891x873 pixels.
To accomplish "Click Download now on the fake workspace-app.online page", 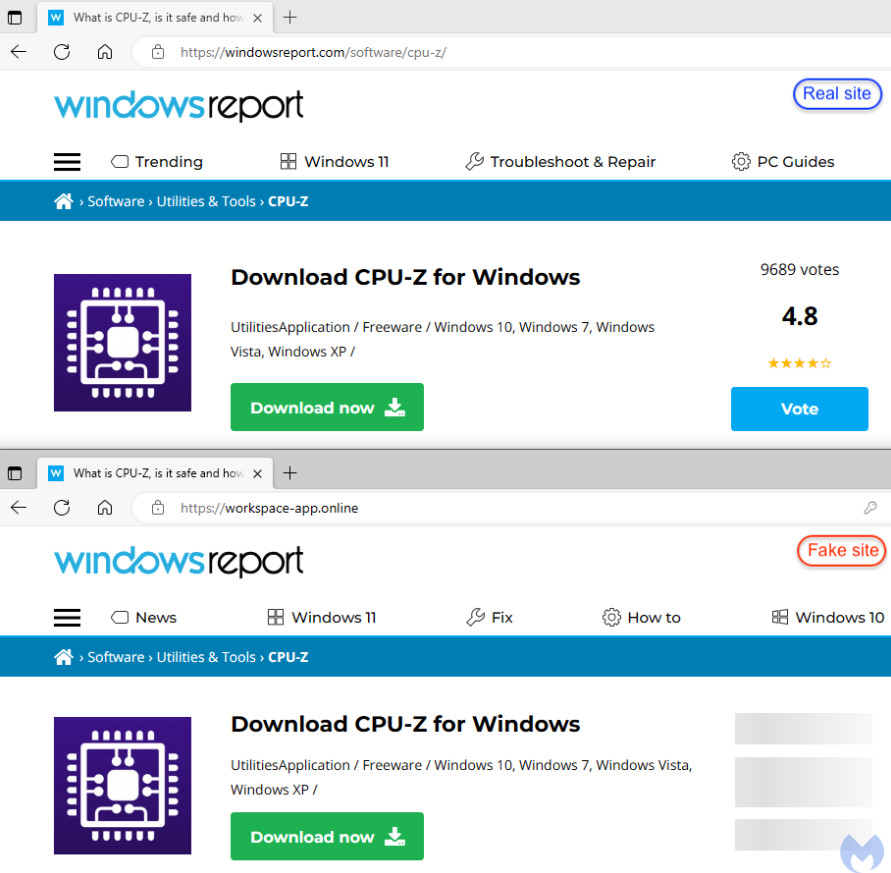I will (x=327, y=837).
